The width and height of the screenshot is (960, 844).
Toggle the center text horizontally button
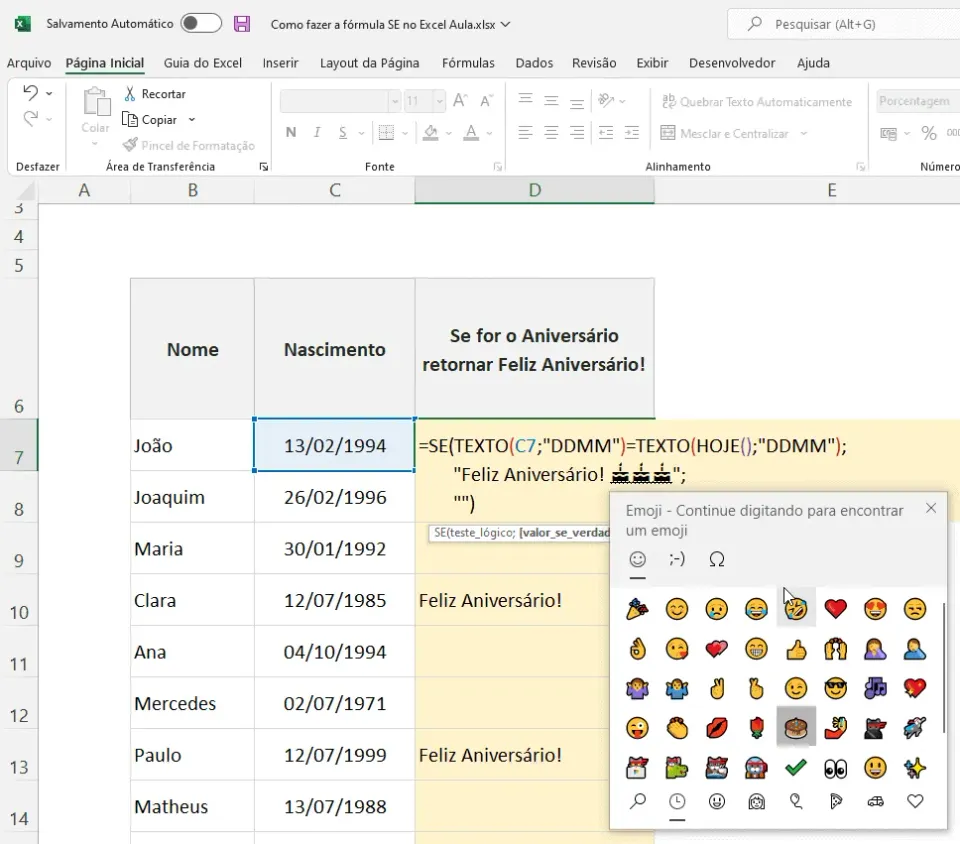[x=551, y=132]
